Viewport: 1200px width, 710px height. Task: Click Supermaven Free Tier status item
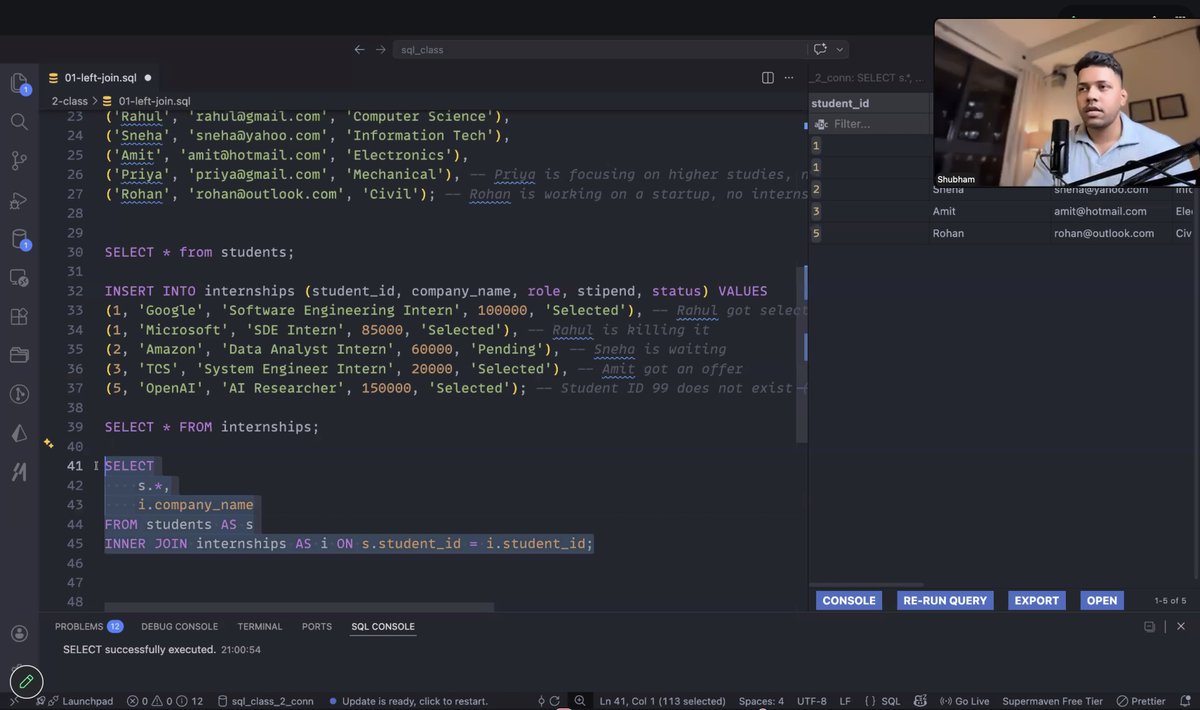click(x=1053, y=701)
